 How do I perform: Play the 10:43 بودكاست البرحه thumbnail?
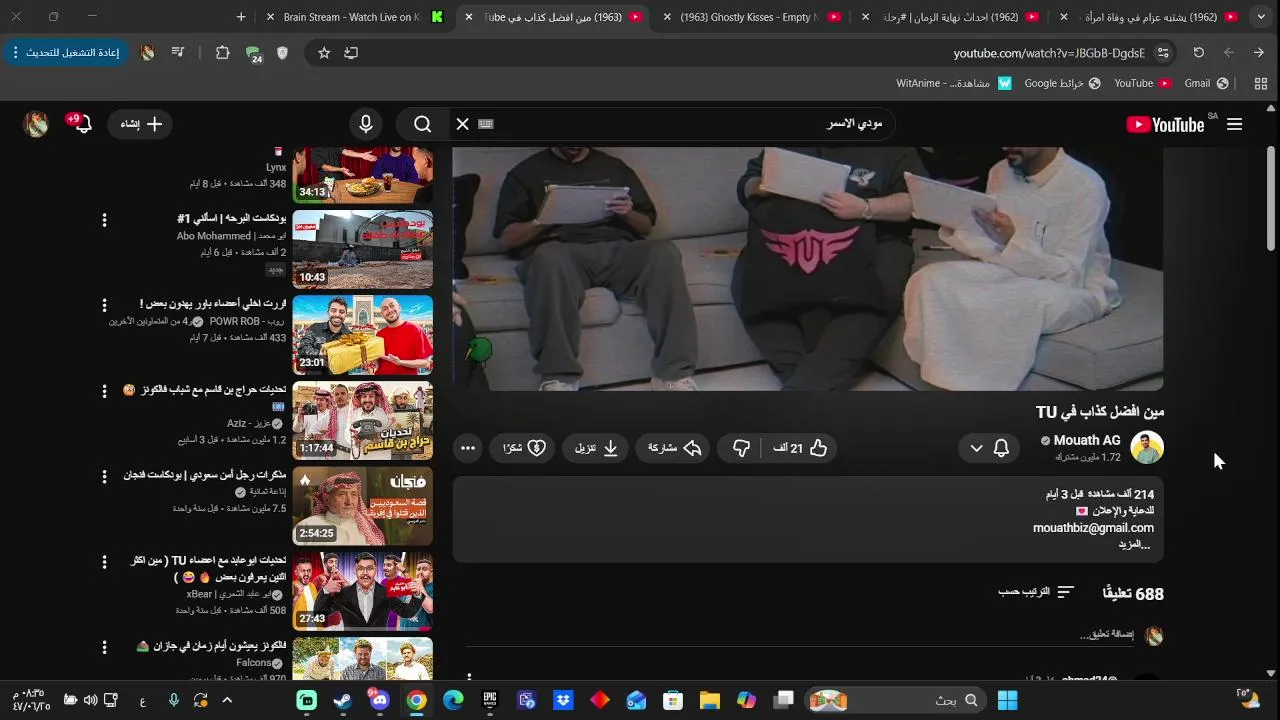point(363,249)
